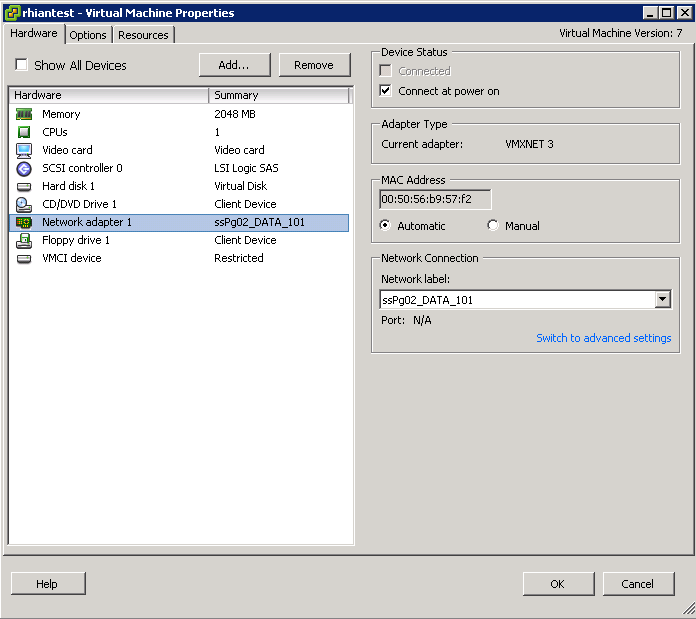The height and width of the screenshot is (619, 696).
Task: Select the Network adapter 1 icon
Action: (x=24, y=222)
